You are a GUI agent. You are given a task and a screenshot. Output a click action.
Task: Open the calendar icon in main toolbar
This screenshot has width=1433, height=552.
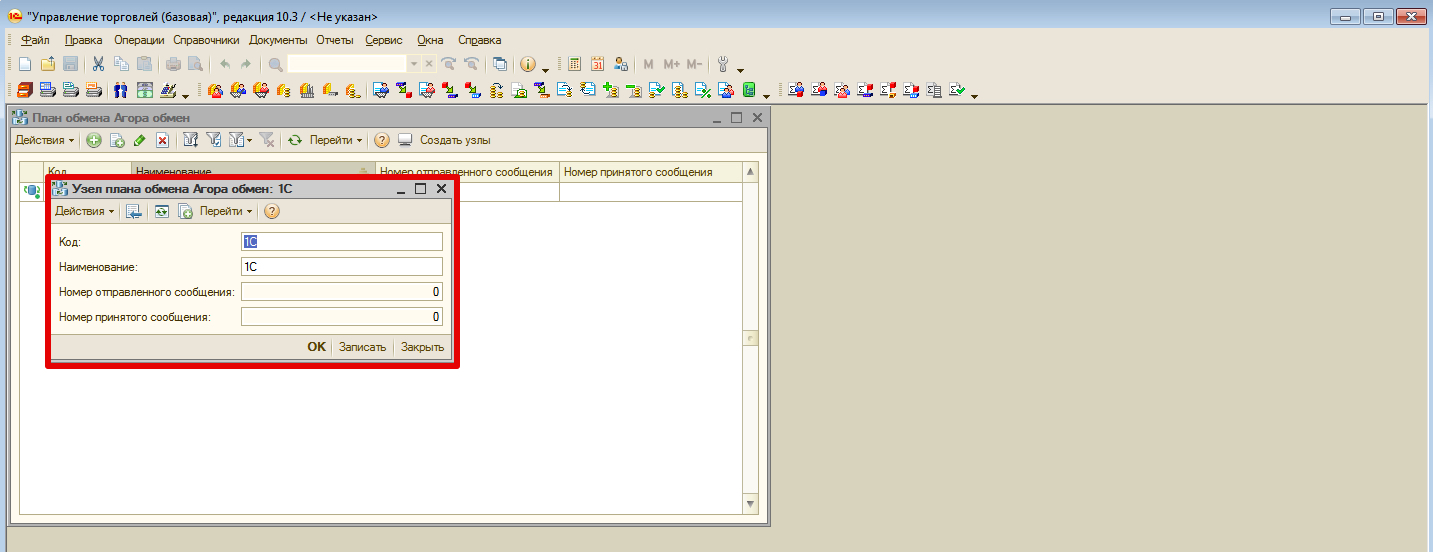[598, 64]
